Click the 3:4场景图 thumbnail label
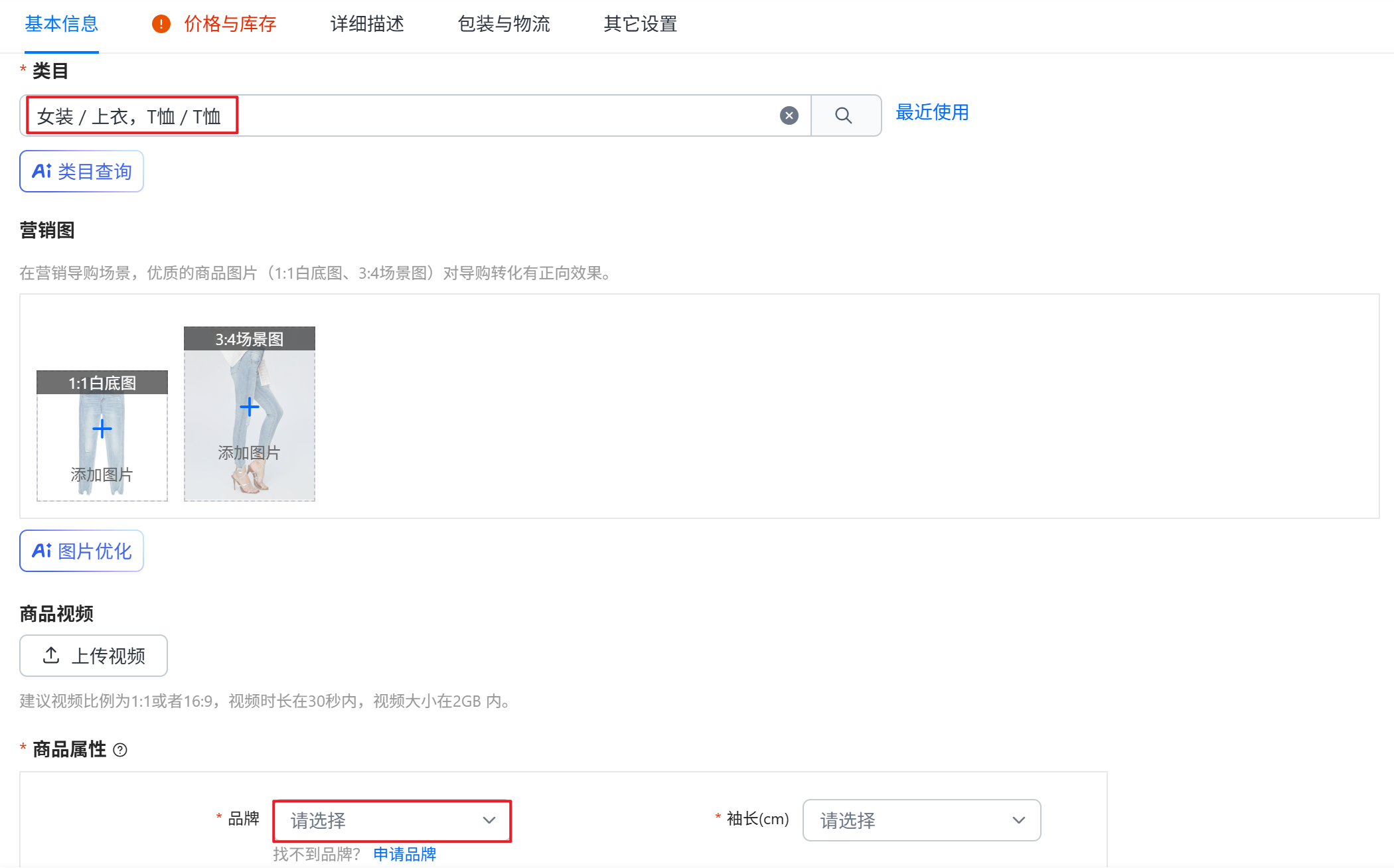 coord(249,339)
